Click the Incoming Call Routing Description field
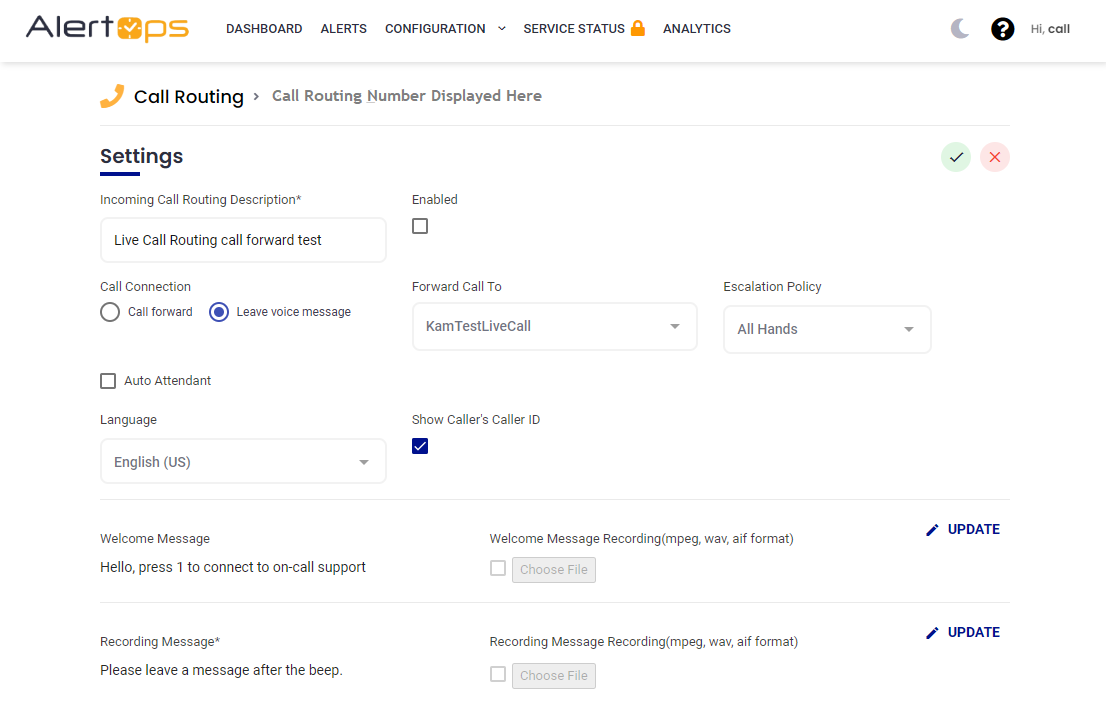The image size is (1106, 717). [x=243, y=240]
